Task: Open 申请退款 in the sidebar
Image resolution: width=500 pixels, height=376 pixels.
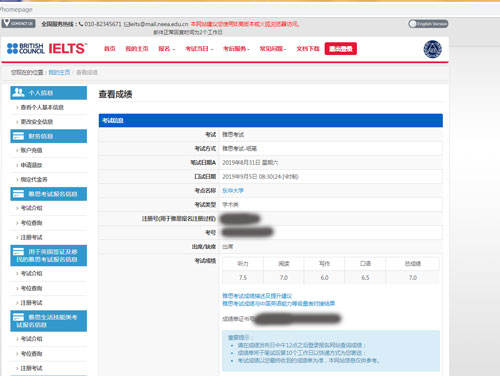Action: point(31,165)
